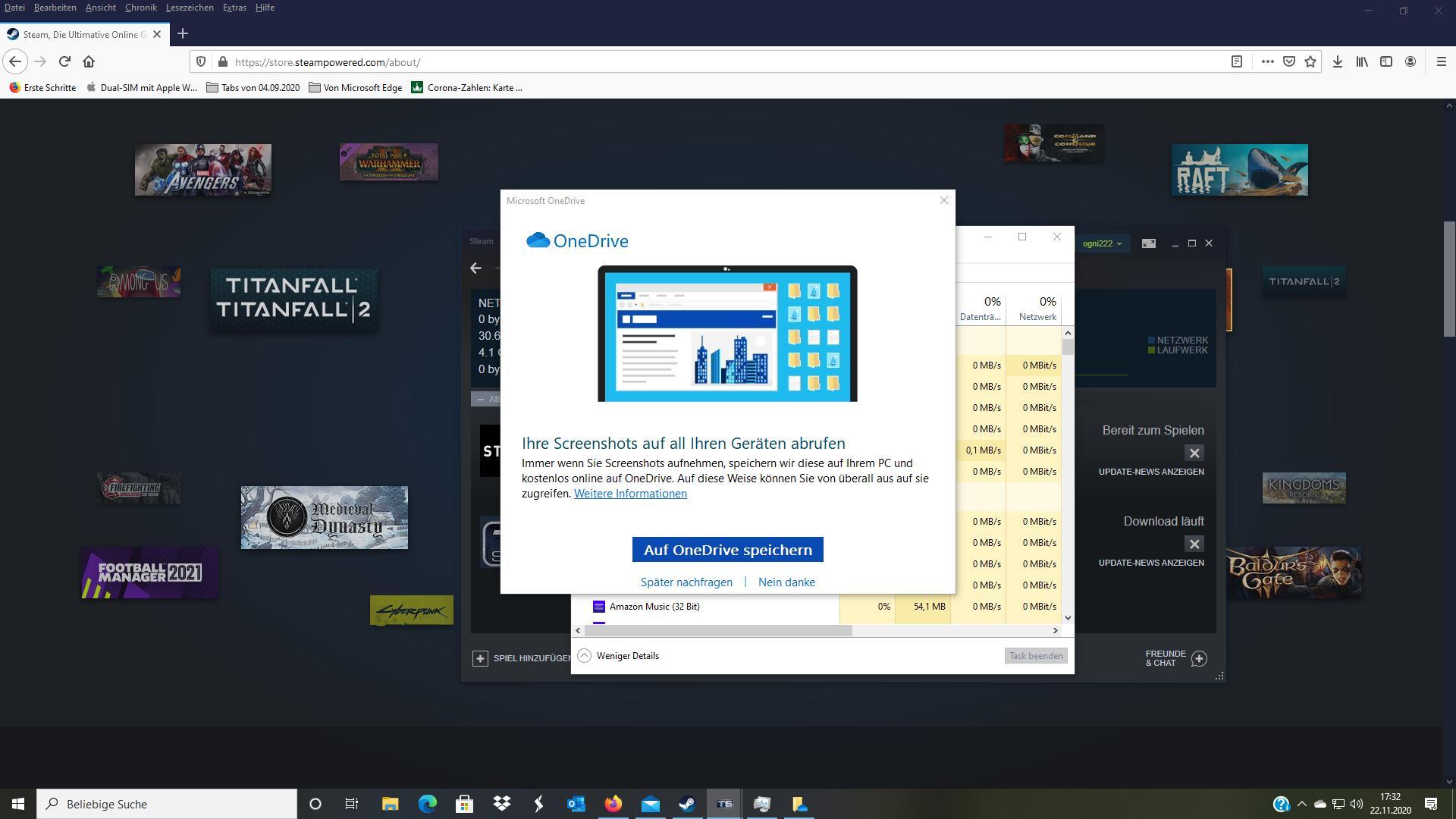Image resolution: width=1456 pixels, height=819 pixels.
Task: Open Dropbox from the taskbar
Action: click(502, 804)
